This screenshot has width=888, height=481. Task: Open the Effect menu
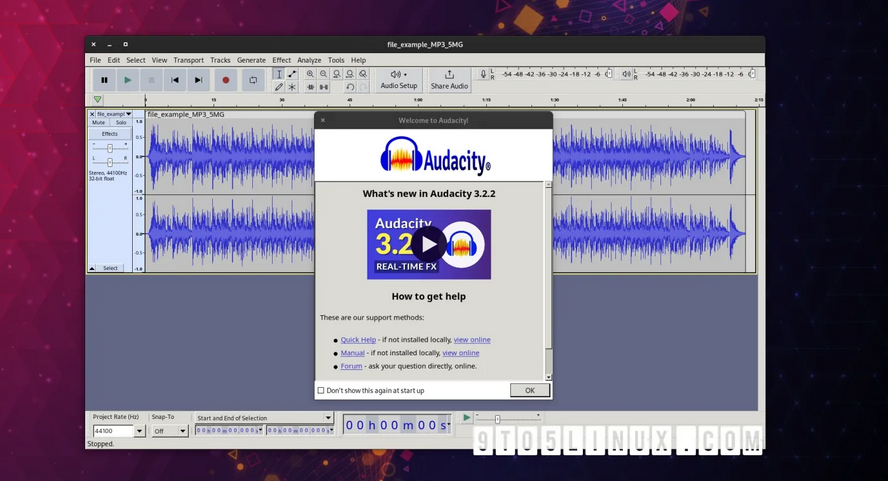281,60
